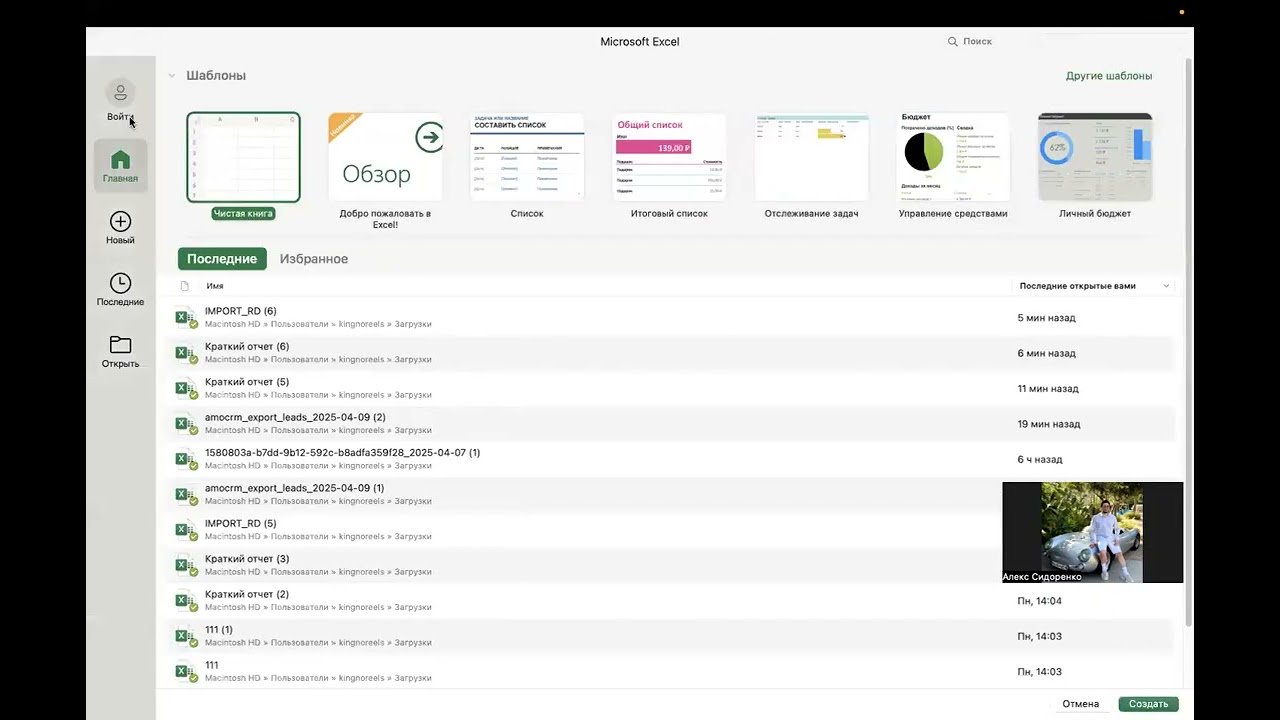Click the 5 мин назад timestamp

tap(1046, 318)
